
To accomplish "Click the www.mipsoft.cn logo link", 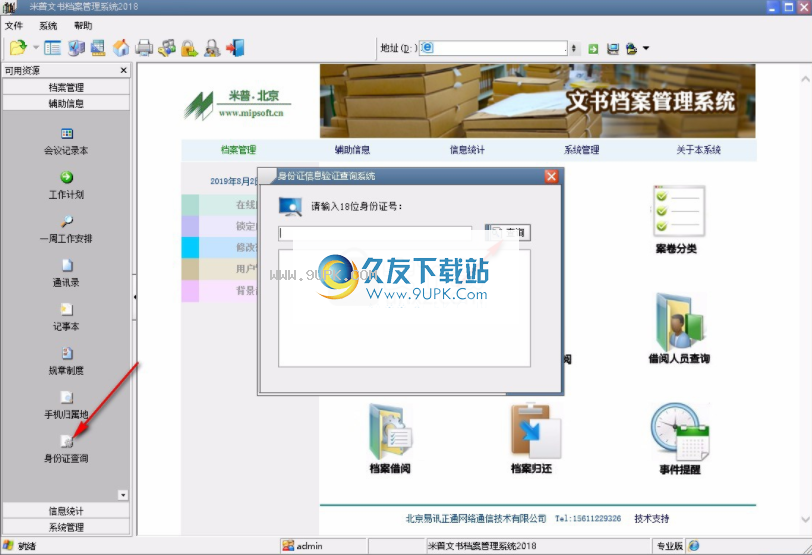I will 251,113.
